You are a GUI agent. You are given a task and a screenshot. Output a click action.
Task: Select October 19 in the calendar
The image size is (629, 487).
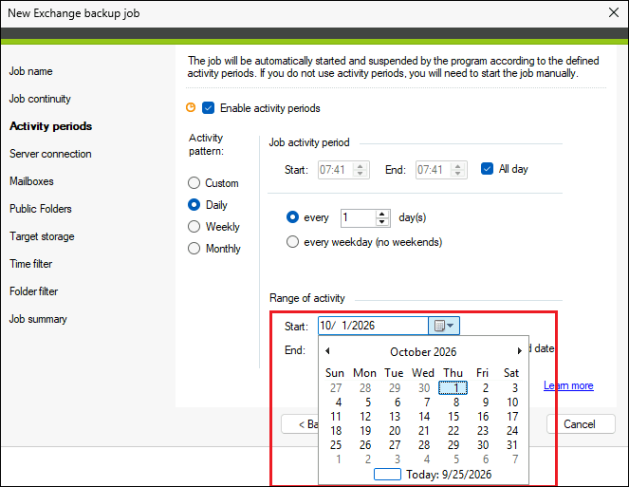click(365, 430)
